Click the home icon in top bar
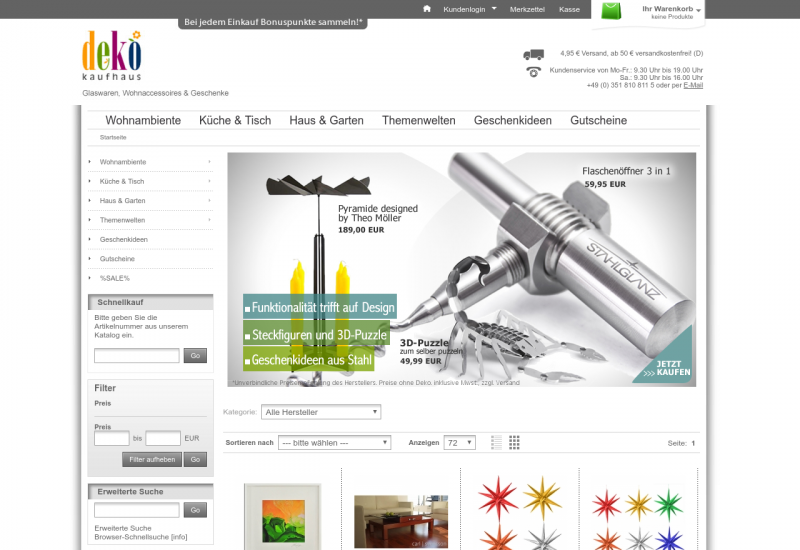 click(x=427, y=9)
